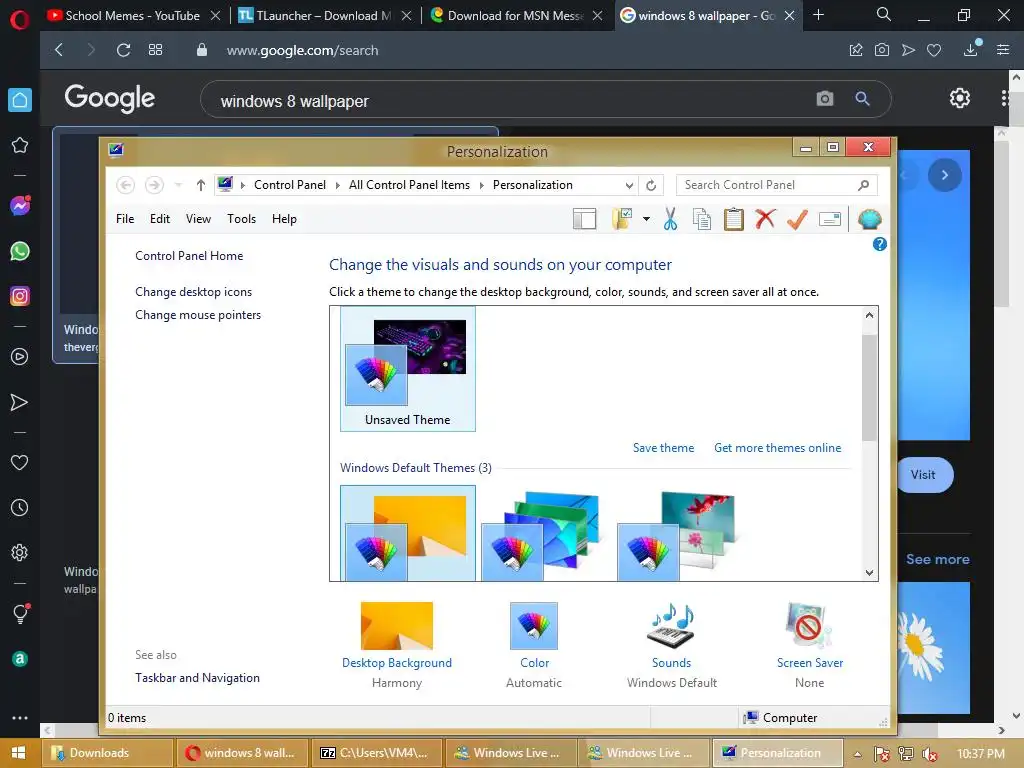Open a new Opera tab
Viewport: 1024px width, 768px height.
pos(818,14)
